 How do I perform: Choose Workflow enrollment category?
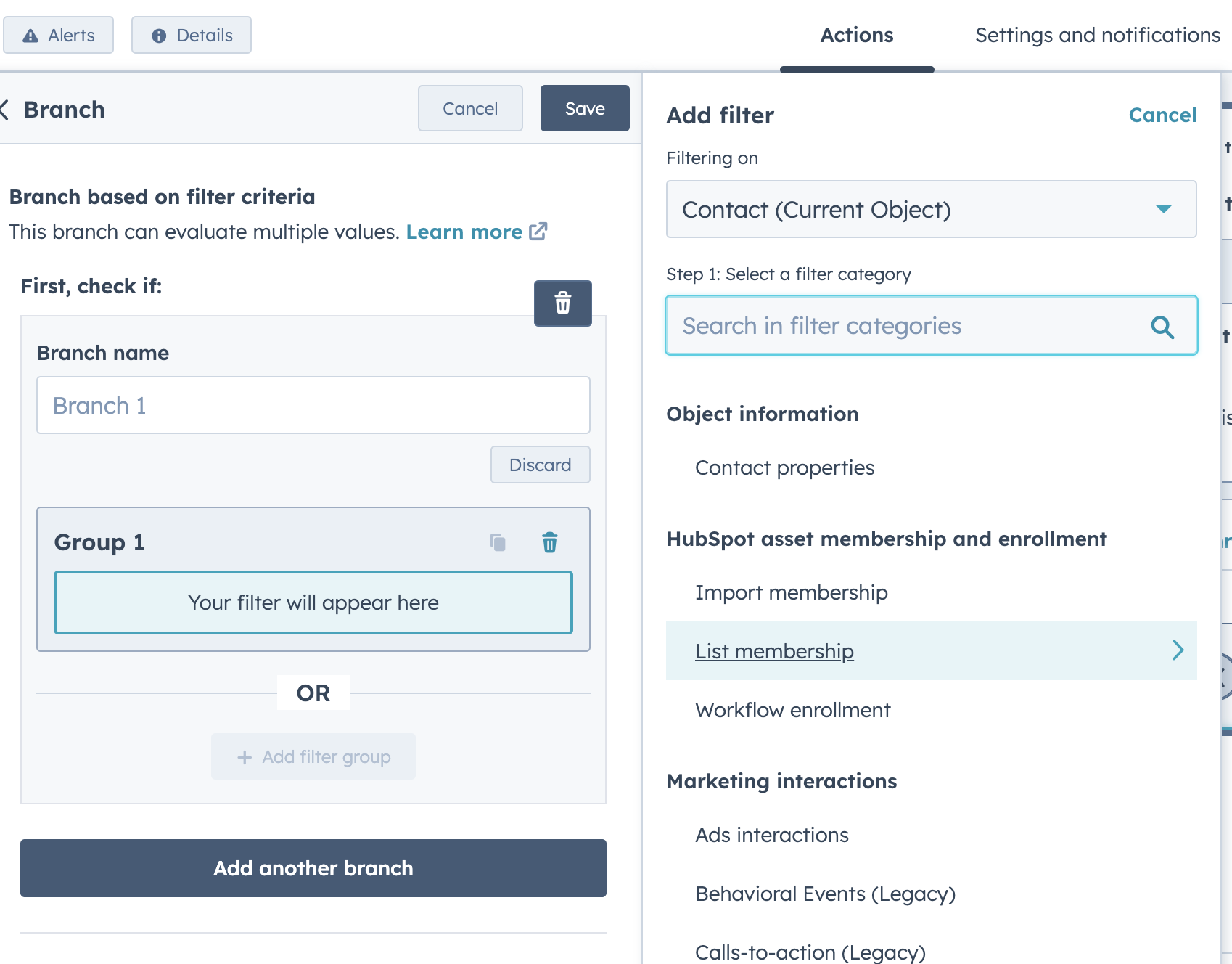click(x=792, y=710)
